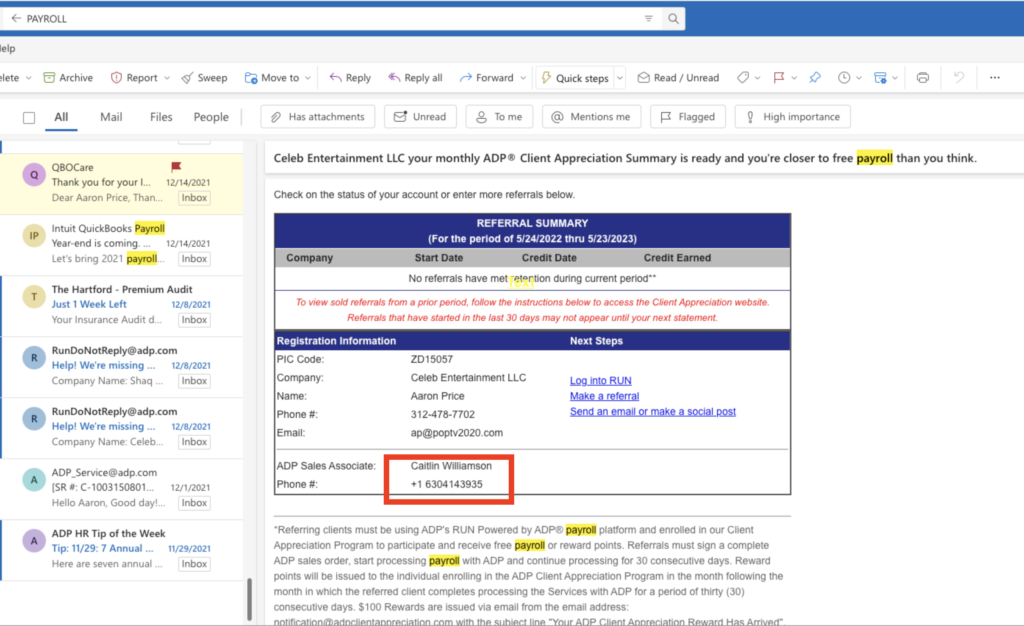Expand the snooze clock dropdown

point(859,78)
